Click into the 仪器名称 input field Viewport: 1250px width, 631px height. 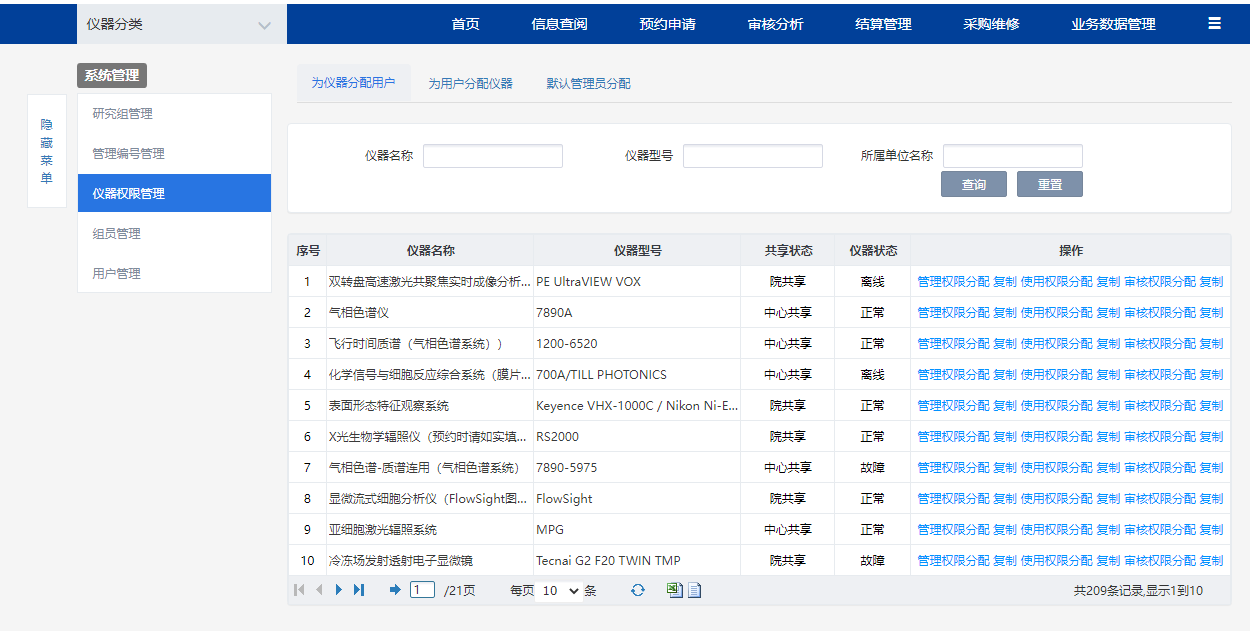[x=493, y=156]
